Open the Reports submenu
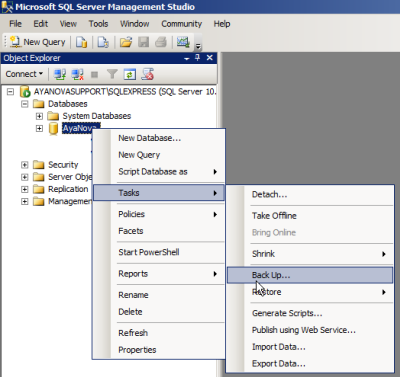Viewport: 400px width, 377px height. point(159,274)
